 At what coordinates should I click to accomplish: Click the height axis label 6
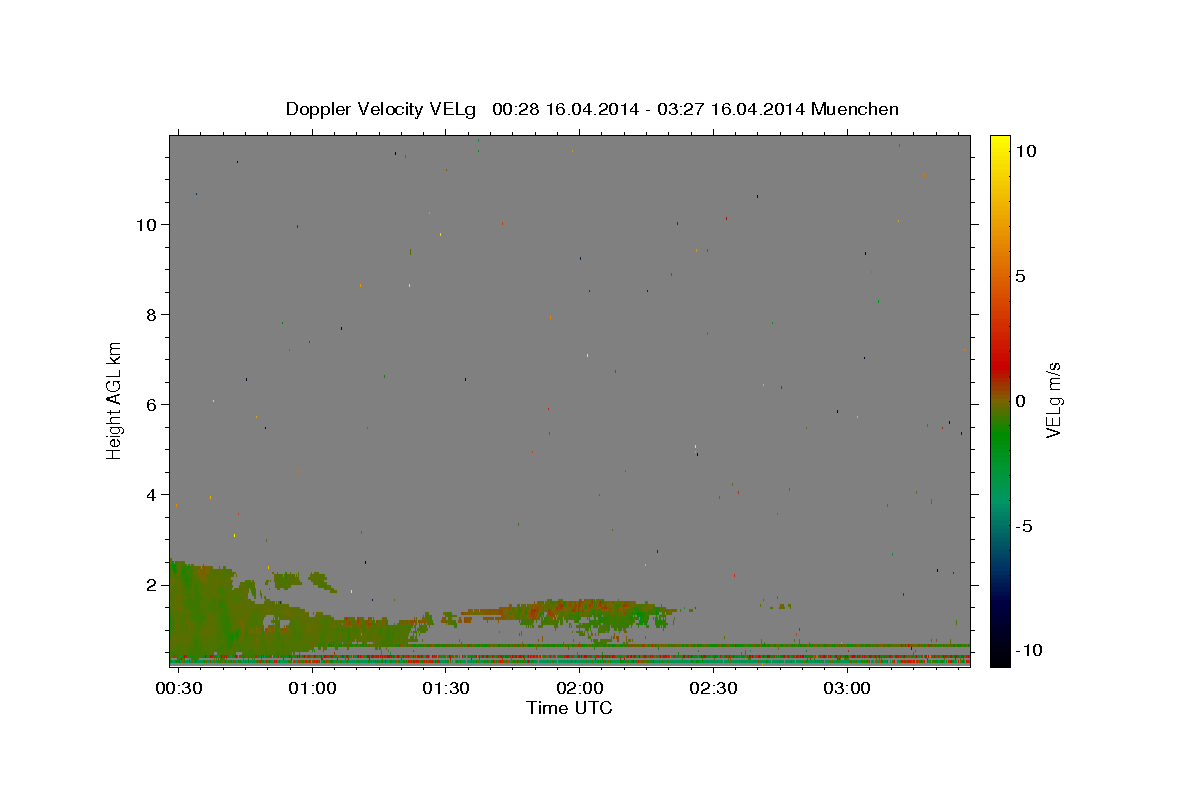pyautogui.click(x=153, y=404)
